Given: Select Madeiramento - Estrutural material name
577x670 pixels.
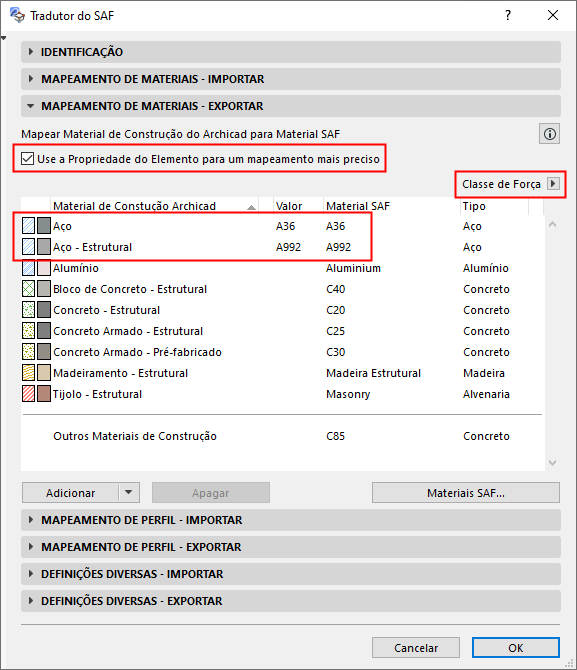Looking at the screenshot, I should click(121, 373).
